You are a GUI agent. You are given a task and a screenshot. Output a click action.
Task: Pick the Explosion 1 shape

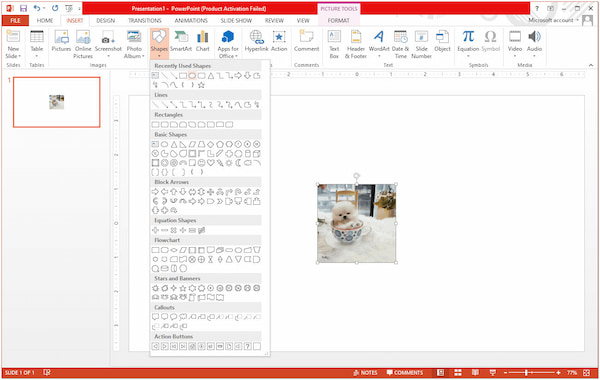pos(155,288)
